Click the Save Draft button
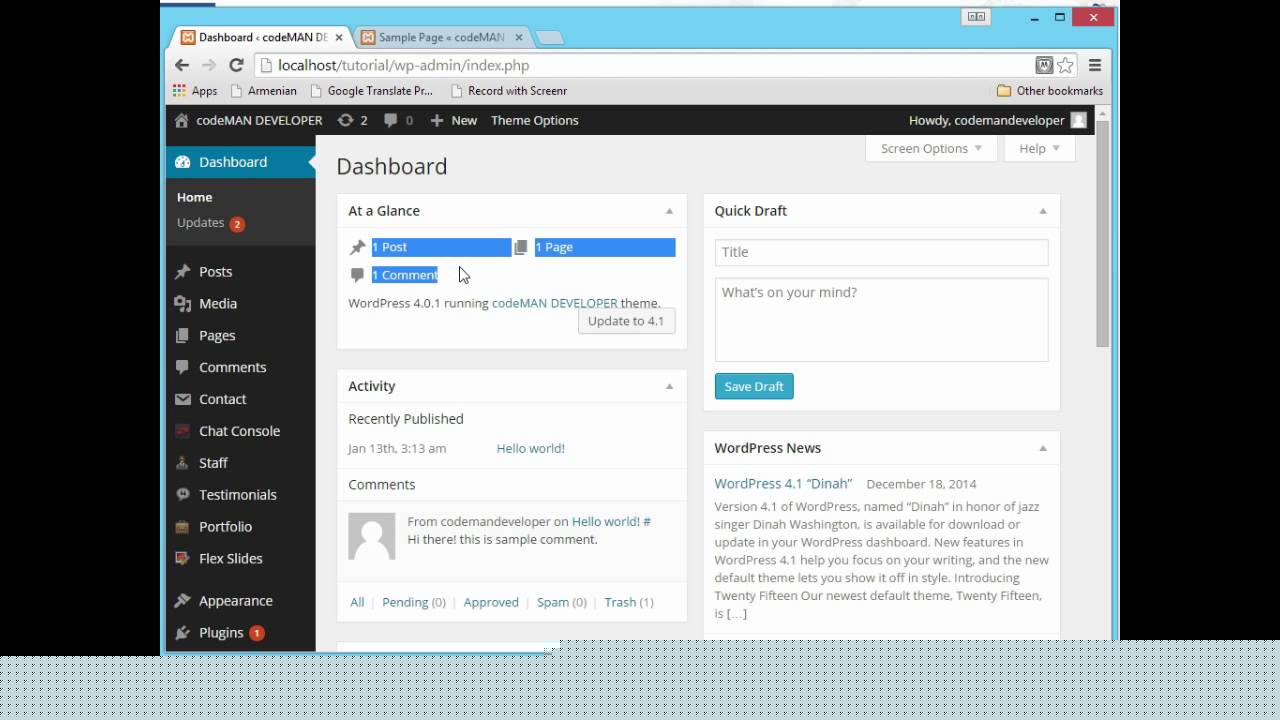The width and height of the screenshot is (1280, 720). click(x=754, y=386)
